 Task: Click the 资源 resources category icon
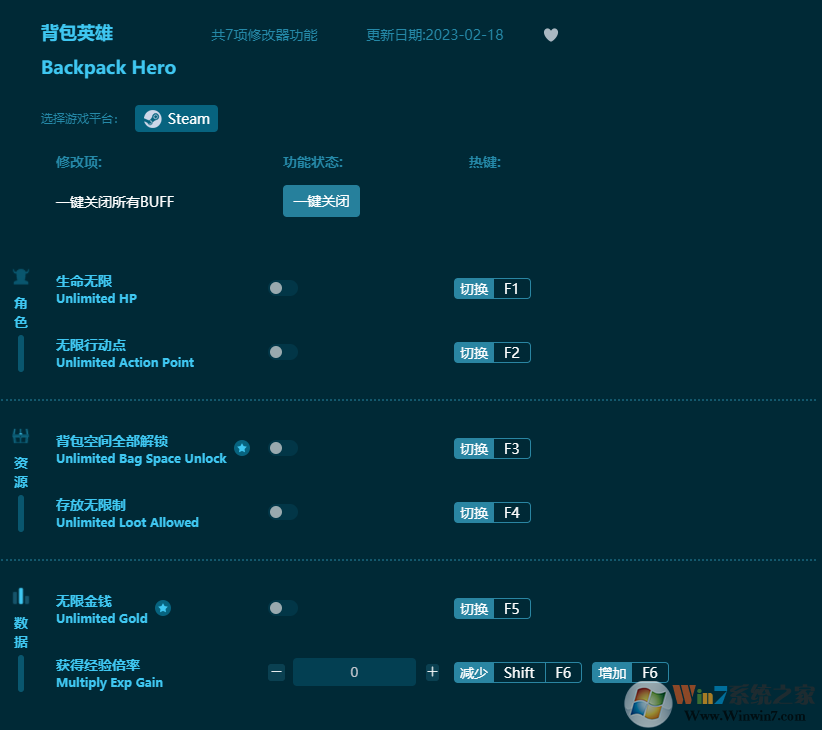[21, 436]
